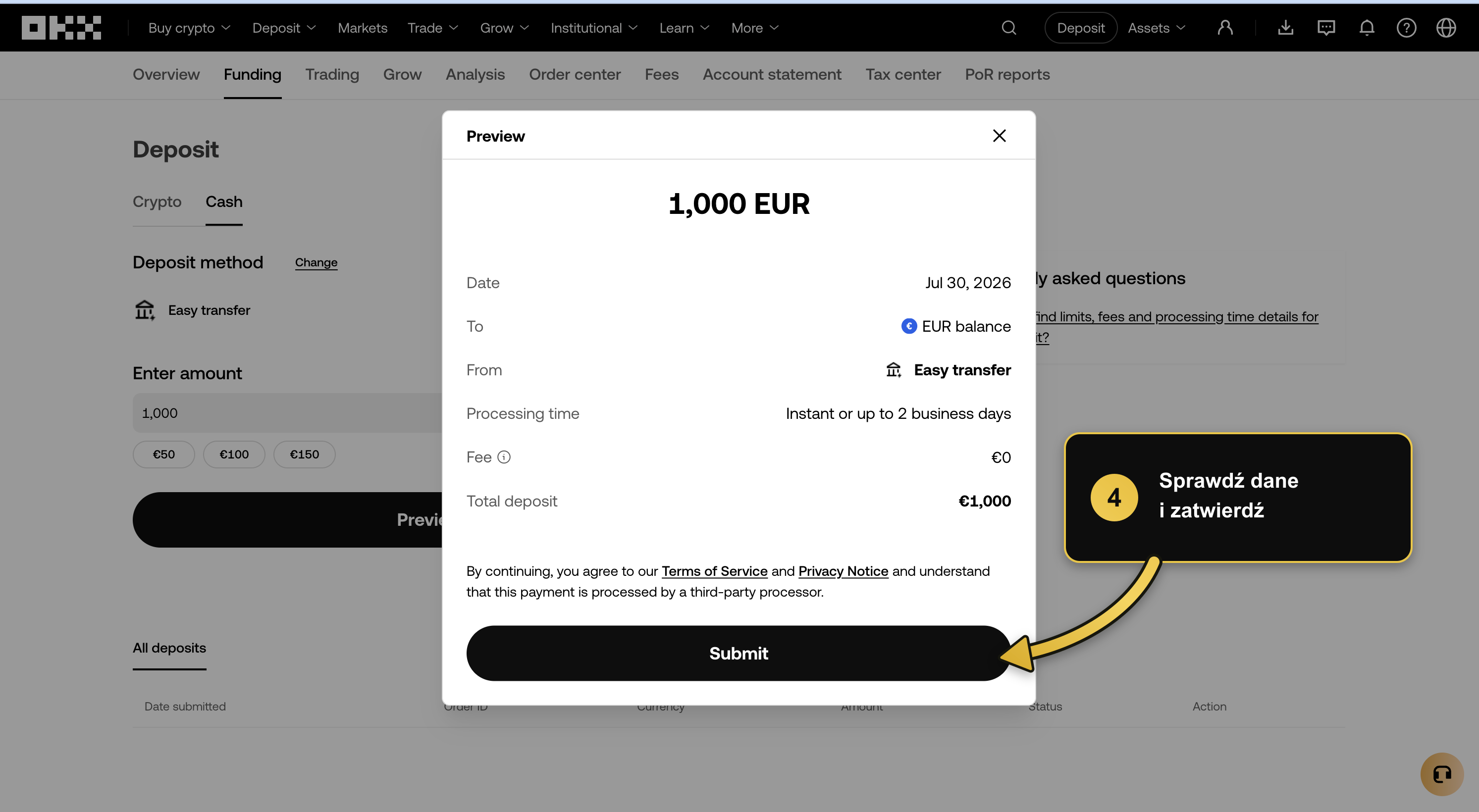Open the user profile icon
This screenshot has width=1479, height=812.
[1225, 28]
